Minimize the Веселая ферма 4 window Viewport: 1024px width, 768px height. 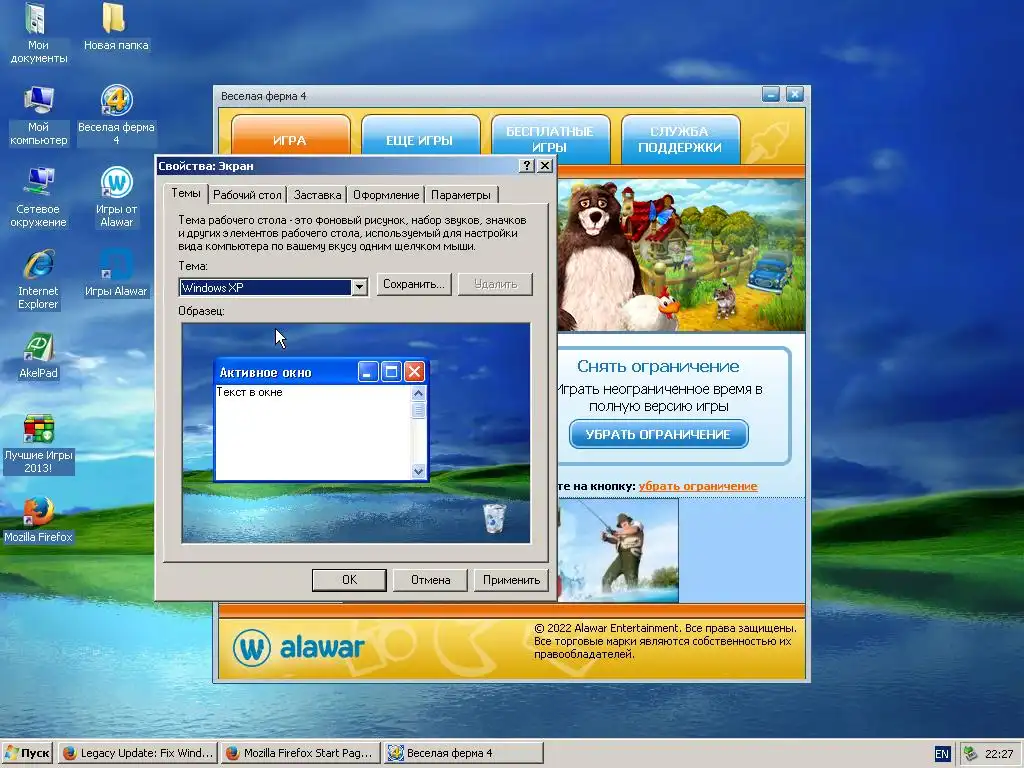(x=771, y=95)
